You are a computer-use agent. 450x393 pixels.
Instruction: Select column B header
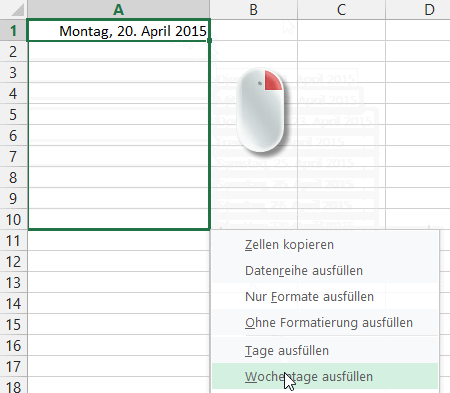click(254, 9)
